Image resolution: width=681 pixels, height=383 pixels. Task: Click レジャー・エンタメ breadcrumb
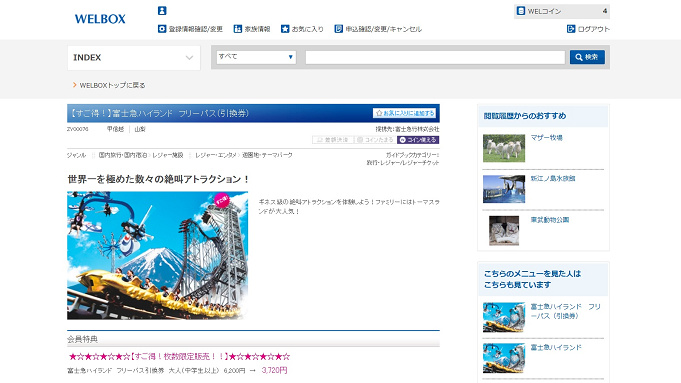tap(216, 155)
